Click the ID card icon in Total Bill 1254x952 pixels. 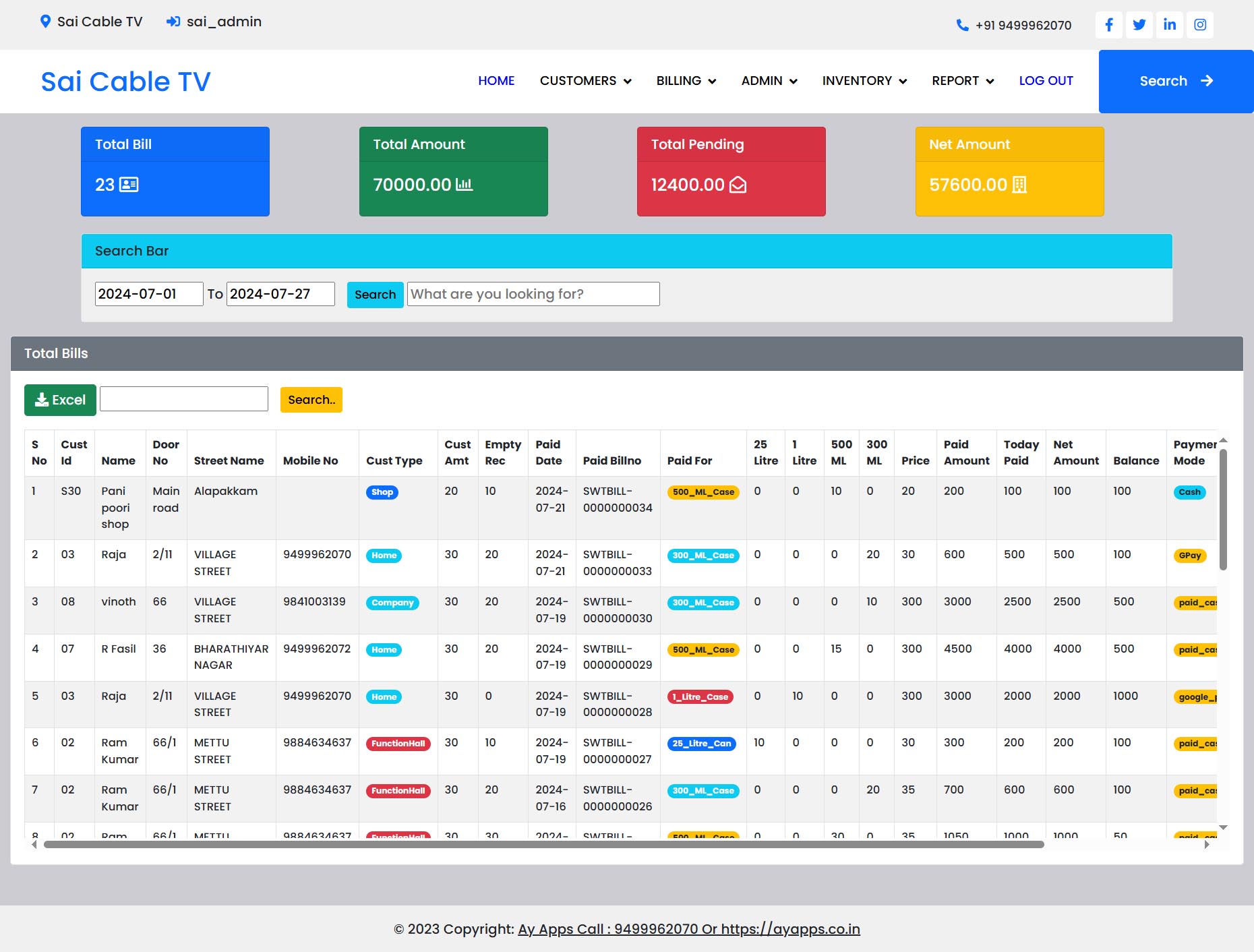point(129,185)
